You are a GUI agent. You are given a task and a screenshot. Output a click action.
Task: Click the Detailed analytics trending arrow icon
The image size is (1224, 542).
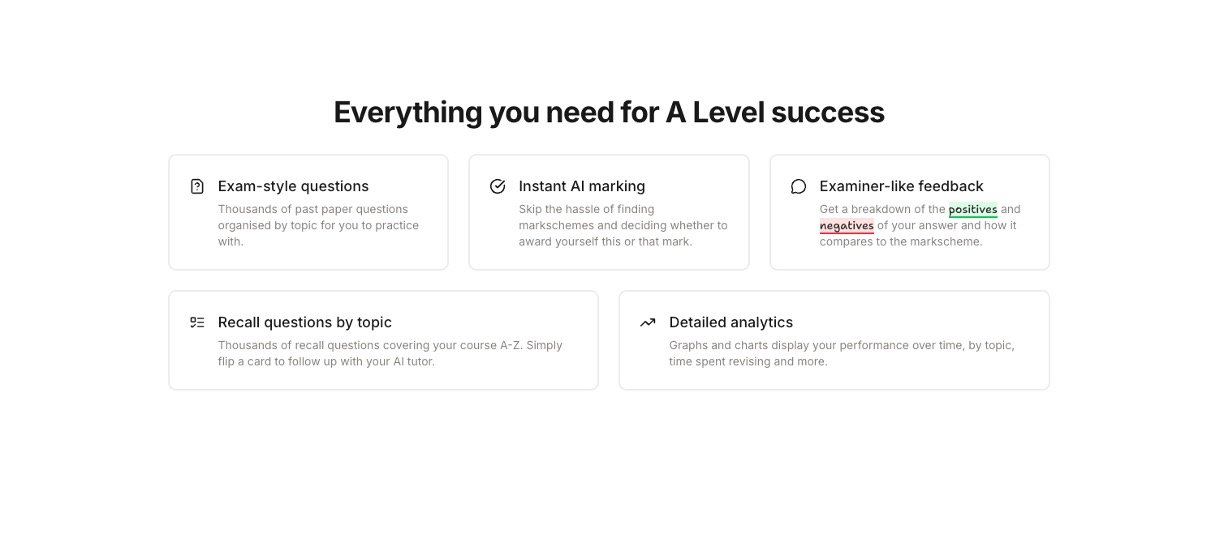648,322
